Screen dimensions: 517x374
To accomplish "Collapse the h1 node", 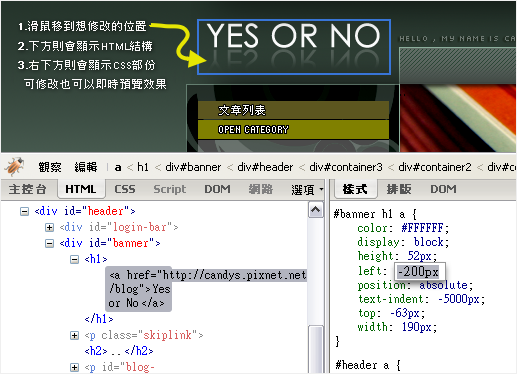I will [75, 259].
